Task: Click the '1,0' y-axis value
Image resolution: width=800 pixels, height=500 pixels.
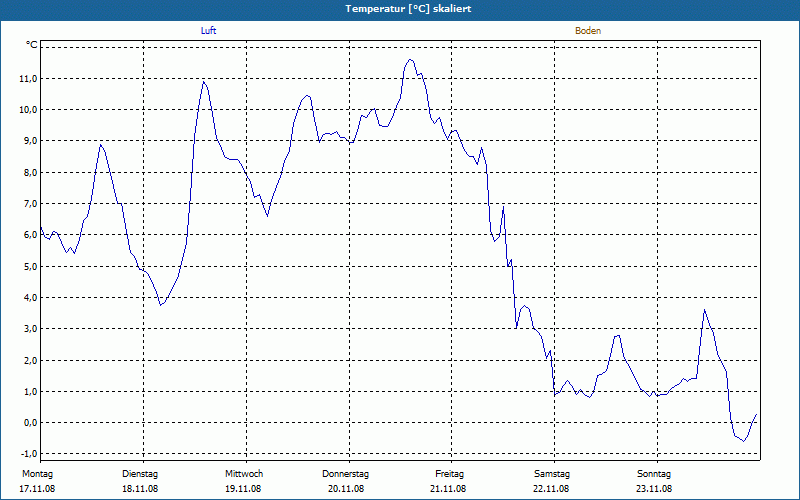Action: pyautogui.click(x=30, y=391)
